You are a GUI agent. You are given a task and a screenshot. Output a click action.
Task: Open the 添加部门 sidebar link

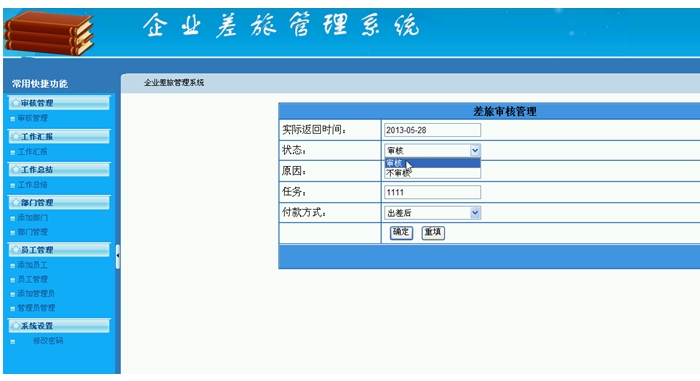pyautogui.click(x=33, y=218)
